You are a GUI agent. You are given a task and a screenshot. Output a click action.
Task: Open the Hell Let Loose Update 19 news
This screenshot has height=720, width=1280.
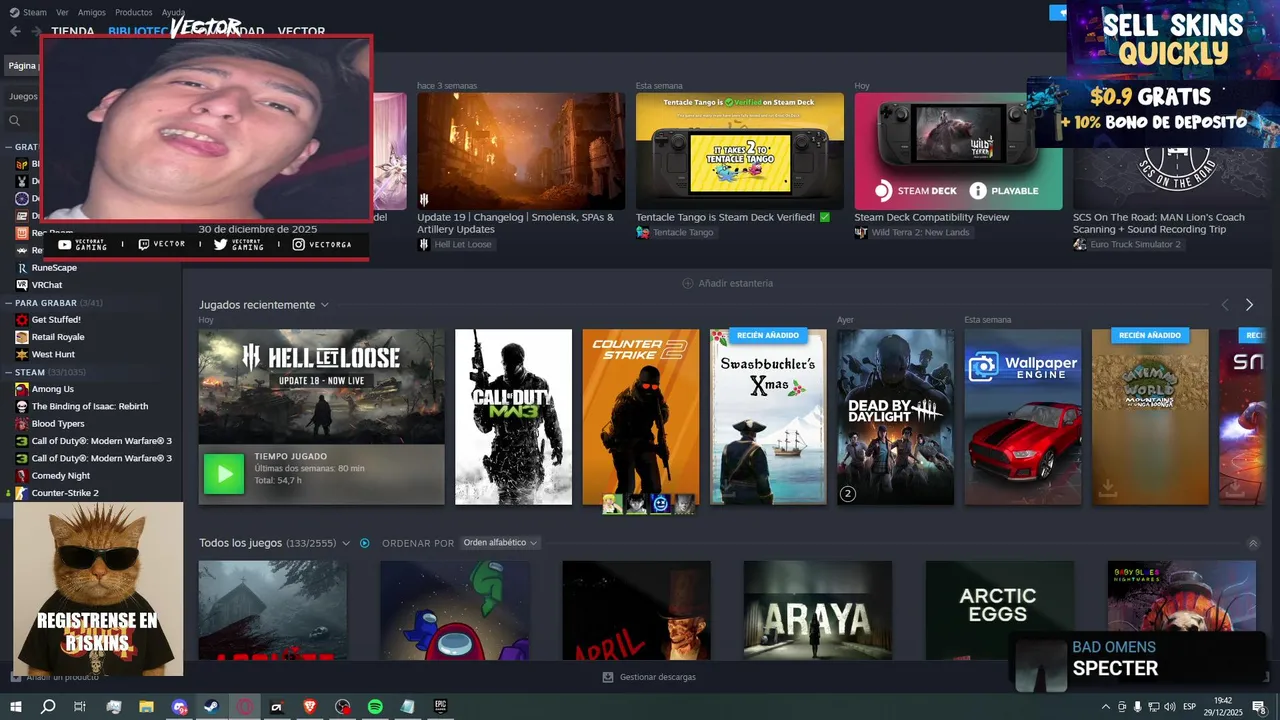pyautogui.click(x=521, y=151)
